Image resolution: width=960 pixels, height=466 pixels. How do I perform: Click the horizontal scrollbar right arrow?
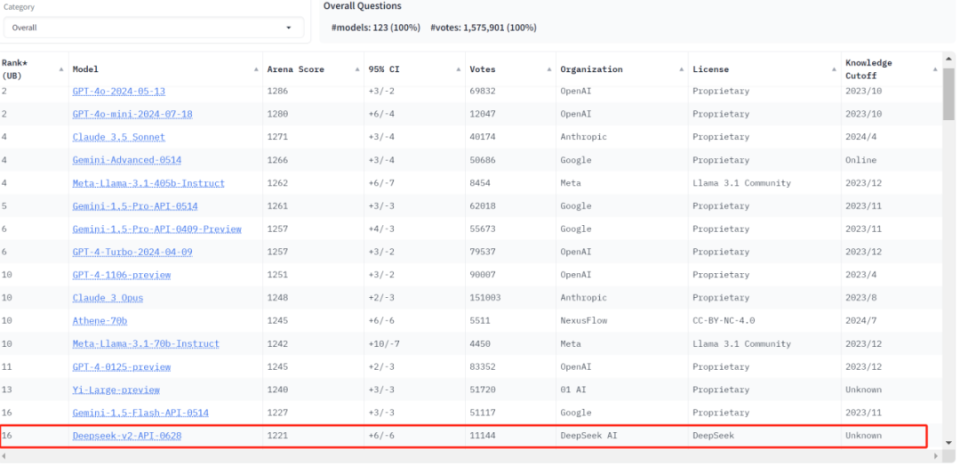point(935,456)
